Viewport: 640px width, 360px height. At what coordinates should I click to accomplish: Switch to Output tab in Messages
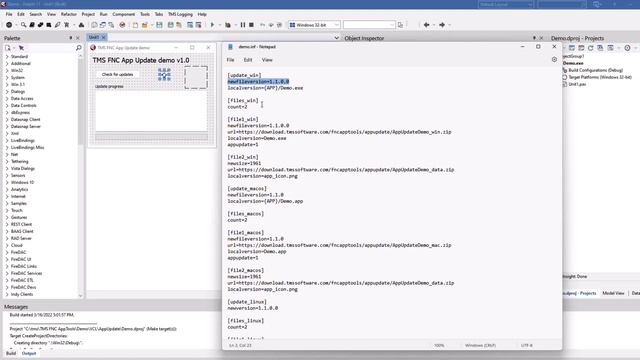pyautogui.click(x=29, y=353)
